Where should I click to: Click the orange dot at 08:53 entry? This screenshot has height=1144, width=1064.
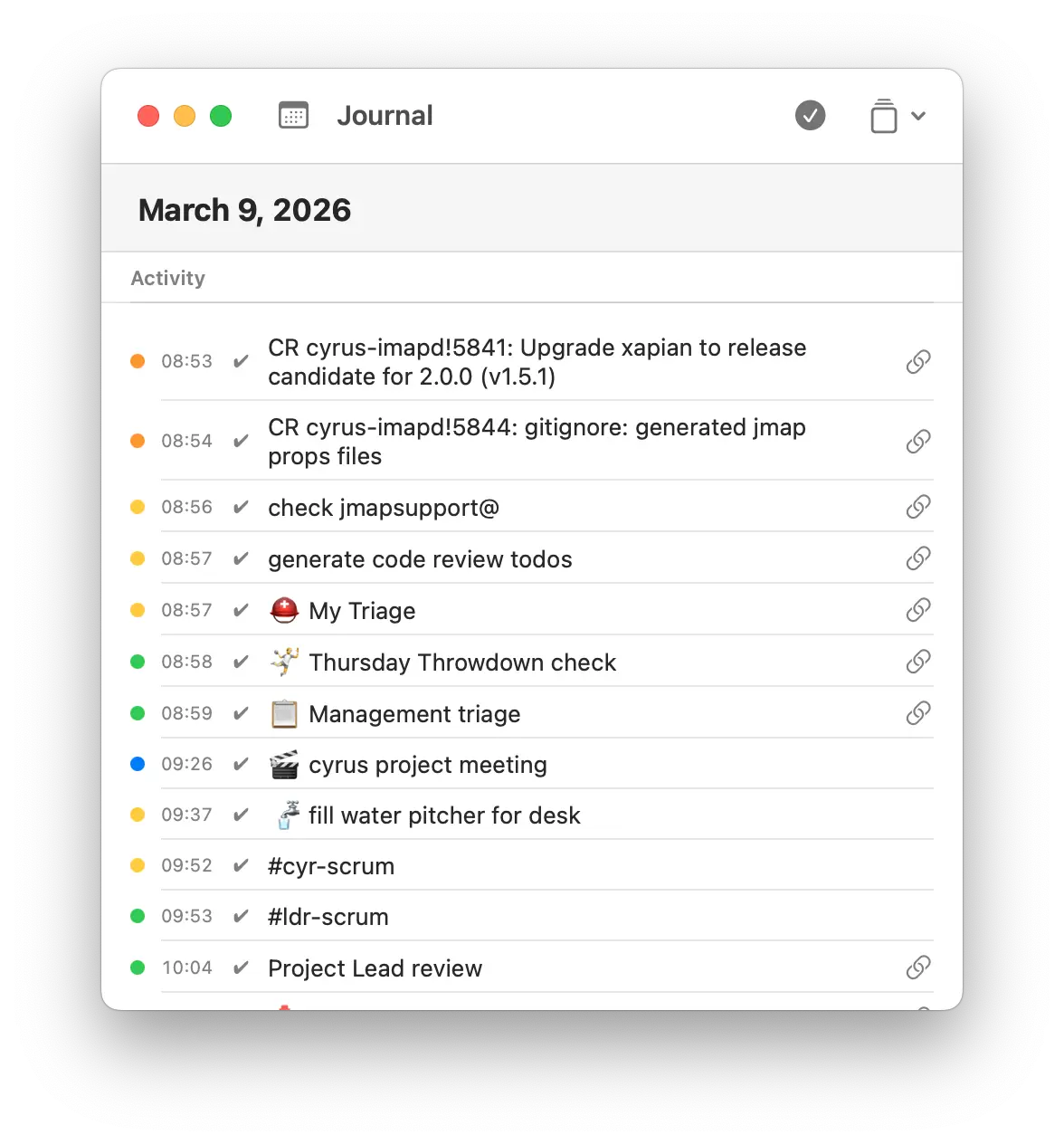point(138,361)
